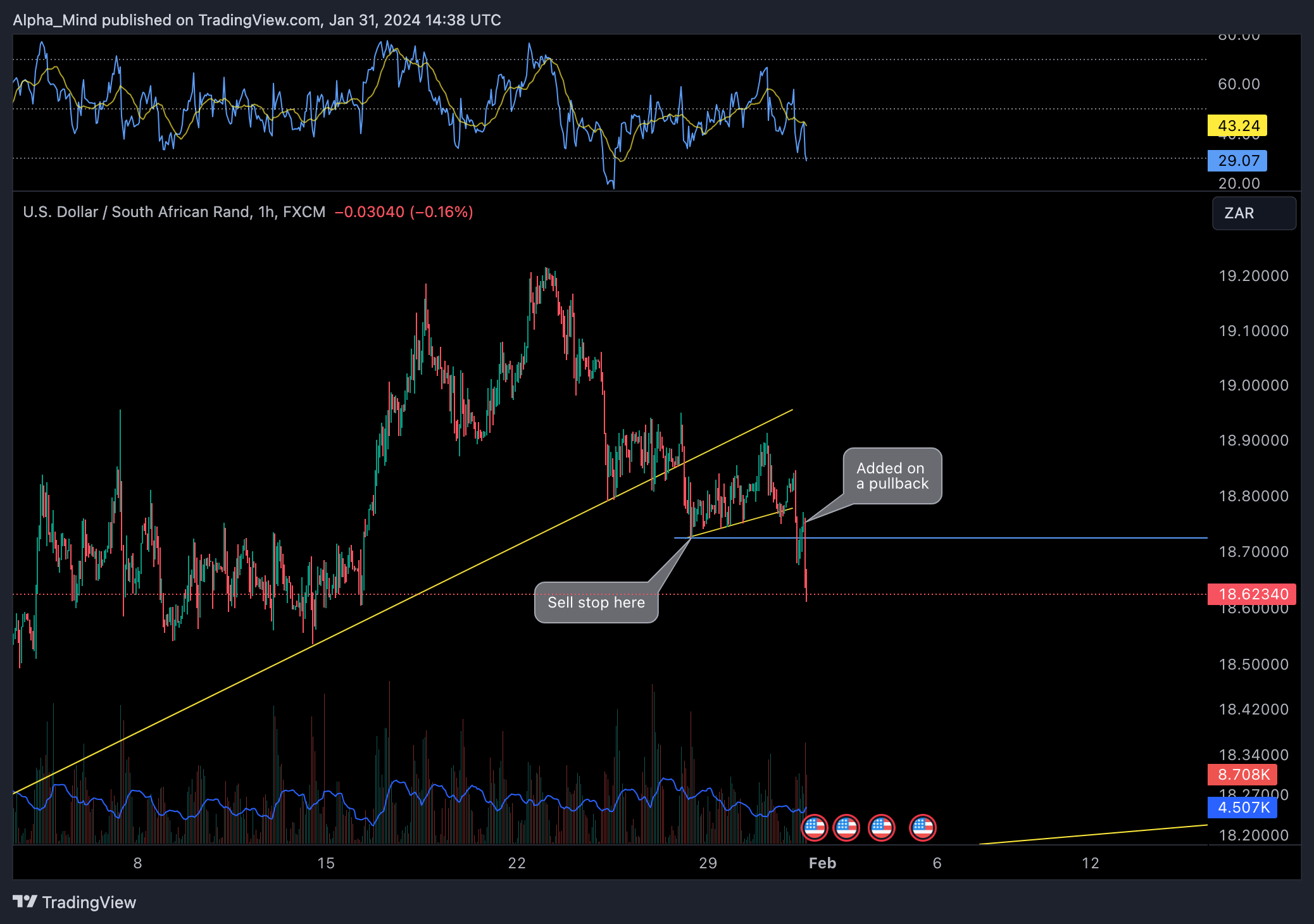Click the 19.20000 price axis label
The image size is (1314, 924).
click(x=1253, y=276)
